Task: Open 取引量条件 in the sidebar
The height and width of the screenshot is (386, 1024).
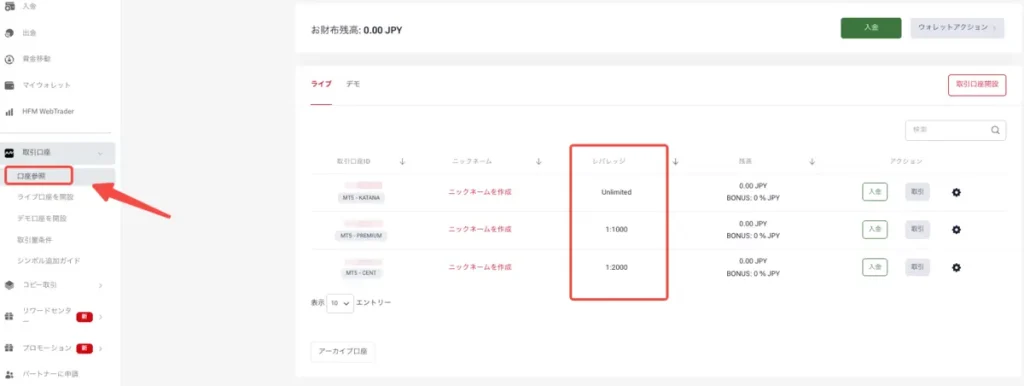Action: point(34,240)
